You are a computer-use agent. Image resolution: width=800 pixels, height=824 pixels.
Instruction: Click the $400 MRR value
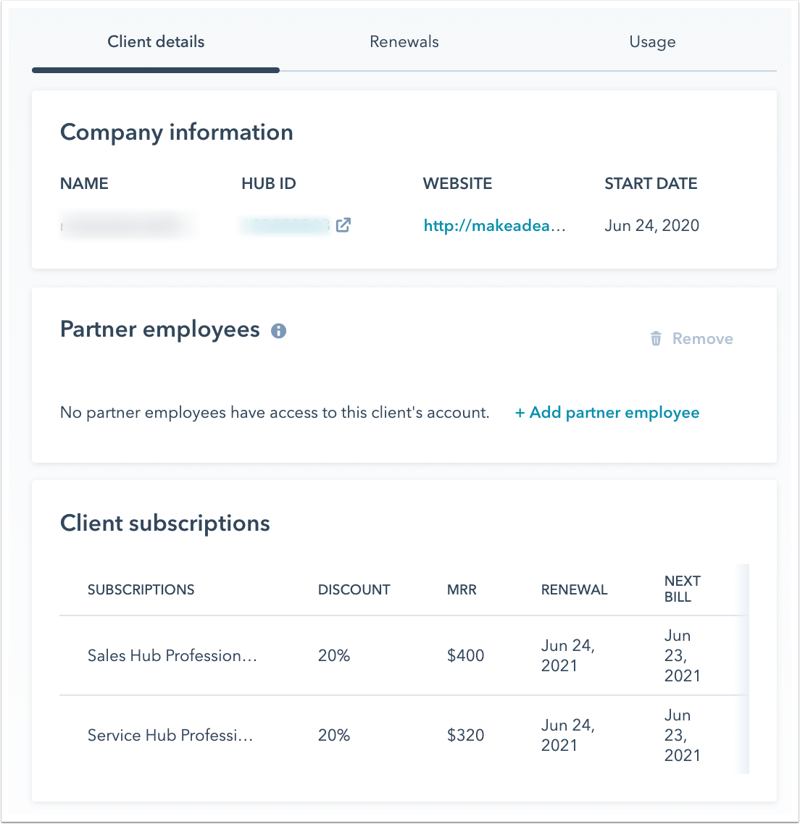pyautogui.click(x=466, y=655)
